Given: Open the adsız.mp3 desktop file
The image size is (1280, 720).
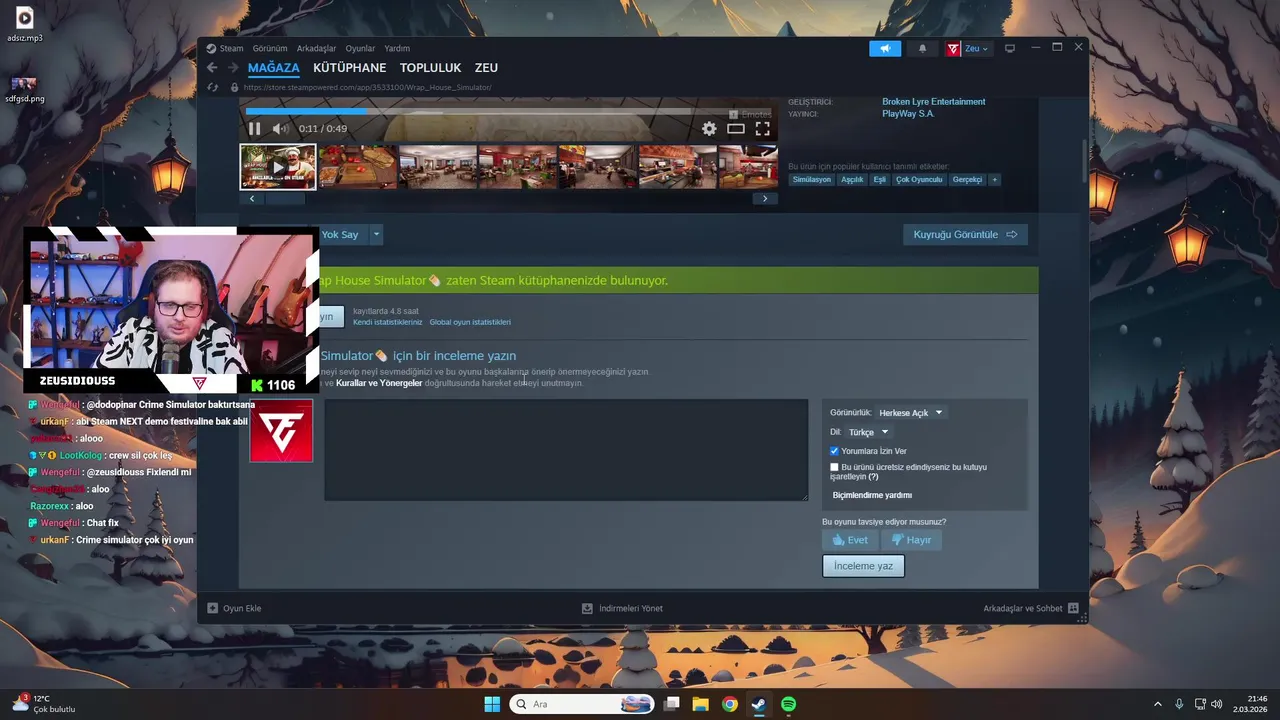Looking at the screenshot, I should coord(24,24).
